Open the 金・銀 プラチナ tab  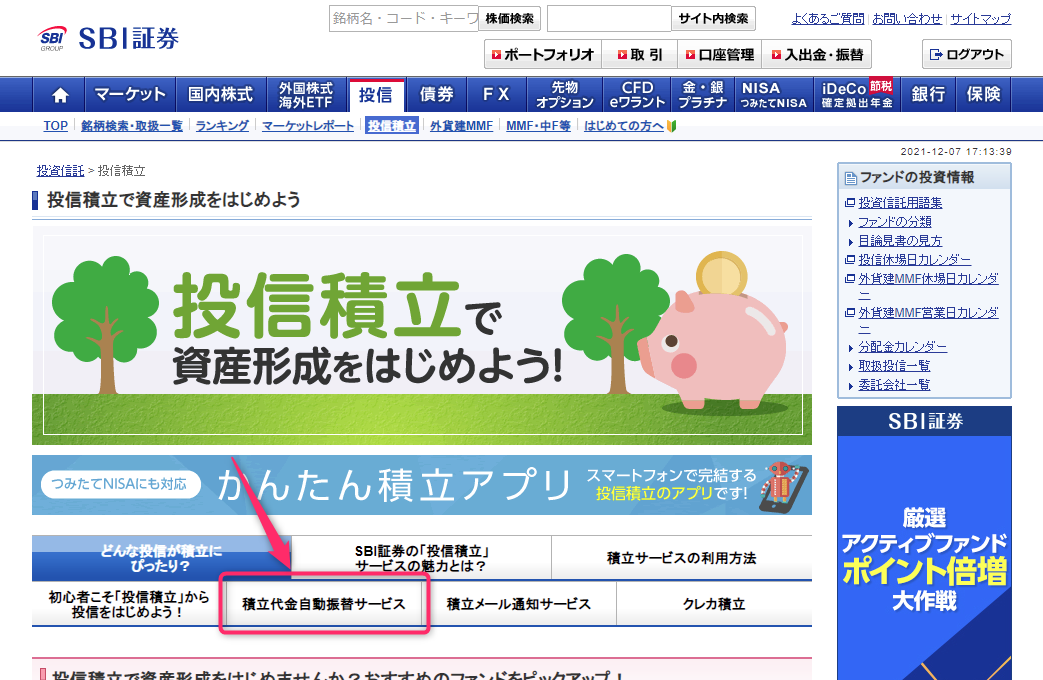point(703,95)
